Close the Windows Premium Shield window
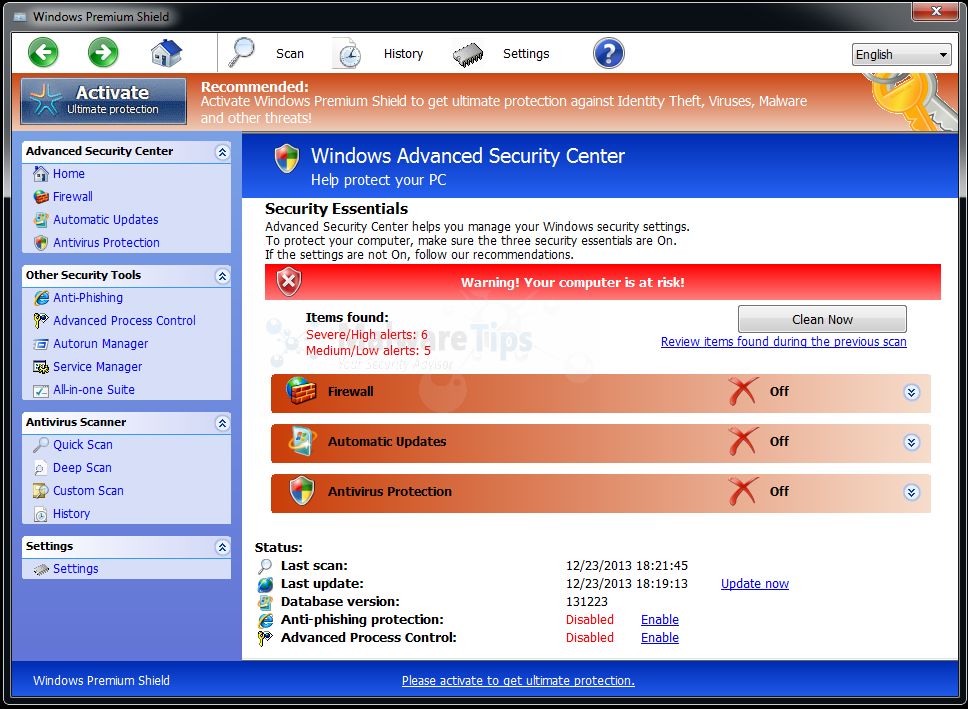Image resolution: width=968 pixels, height=709 pixels. pos(936,10)
